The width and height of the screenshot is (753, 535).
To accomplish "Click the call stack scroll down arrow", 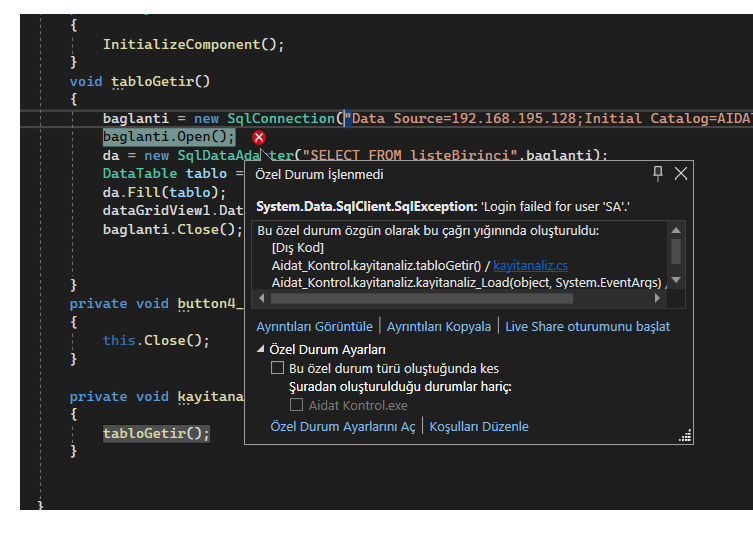I will pyautogui.click(x=676, y=280).
